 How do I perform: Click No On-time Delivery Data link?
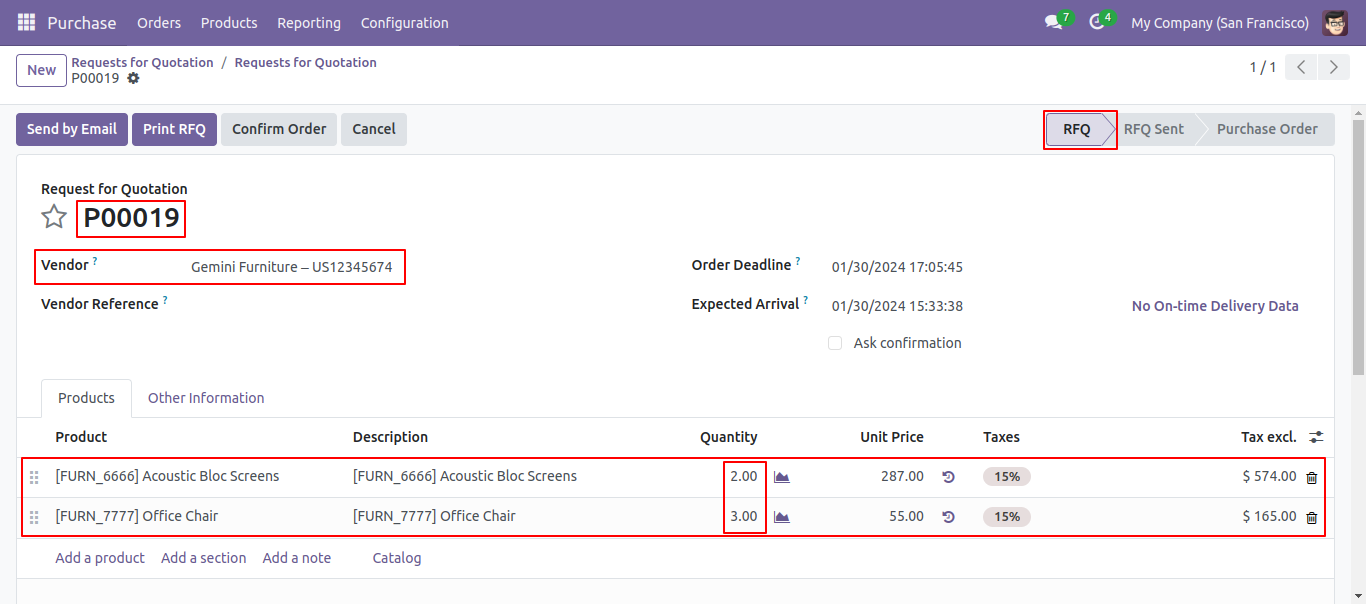(x=1215, y=306)
